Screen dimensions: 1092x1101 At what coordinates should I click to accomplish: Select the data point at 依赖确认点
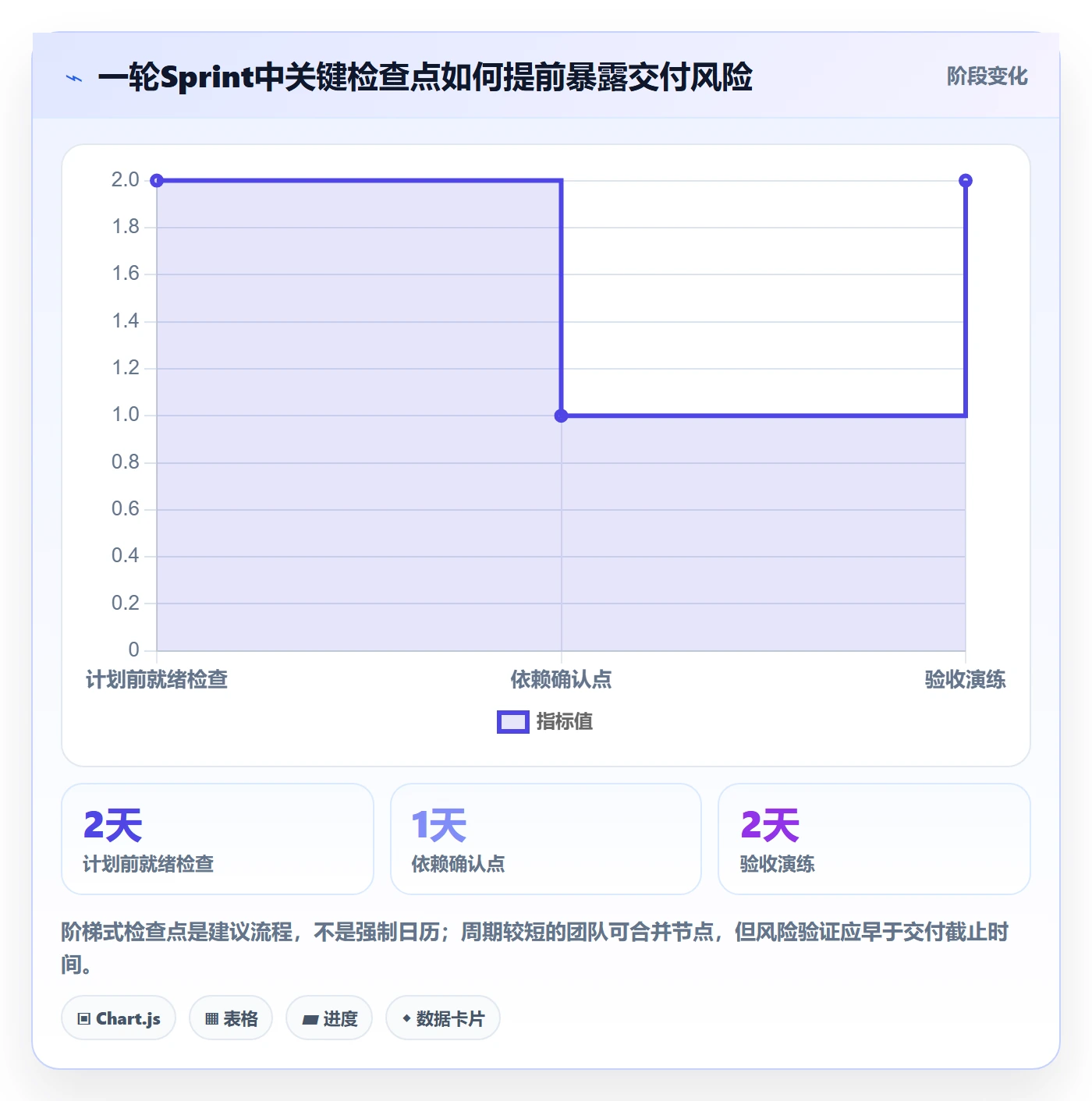(x=561, y=416)
